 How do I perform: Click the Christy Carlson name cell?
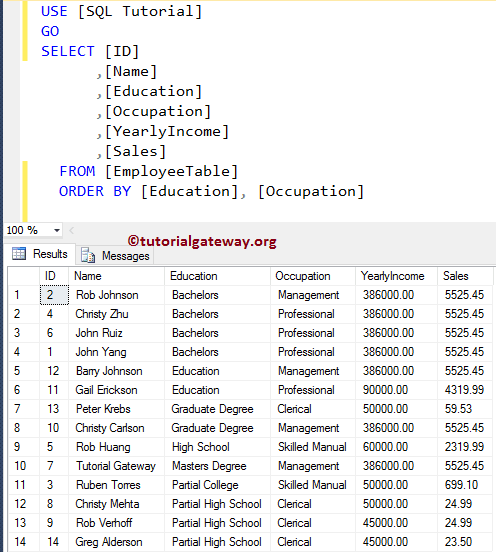point(117,428)
